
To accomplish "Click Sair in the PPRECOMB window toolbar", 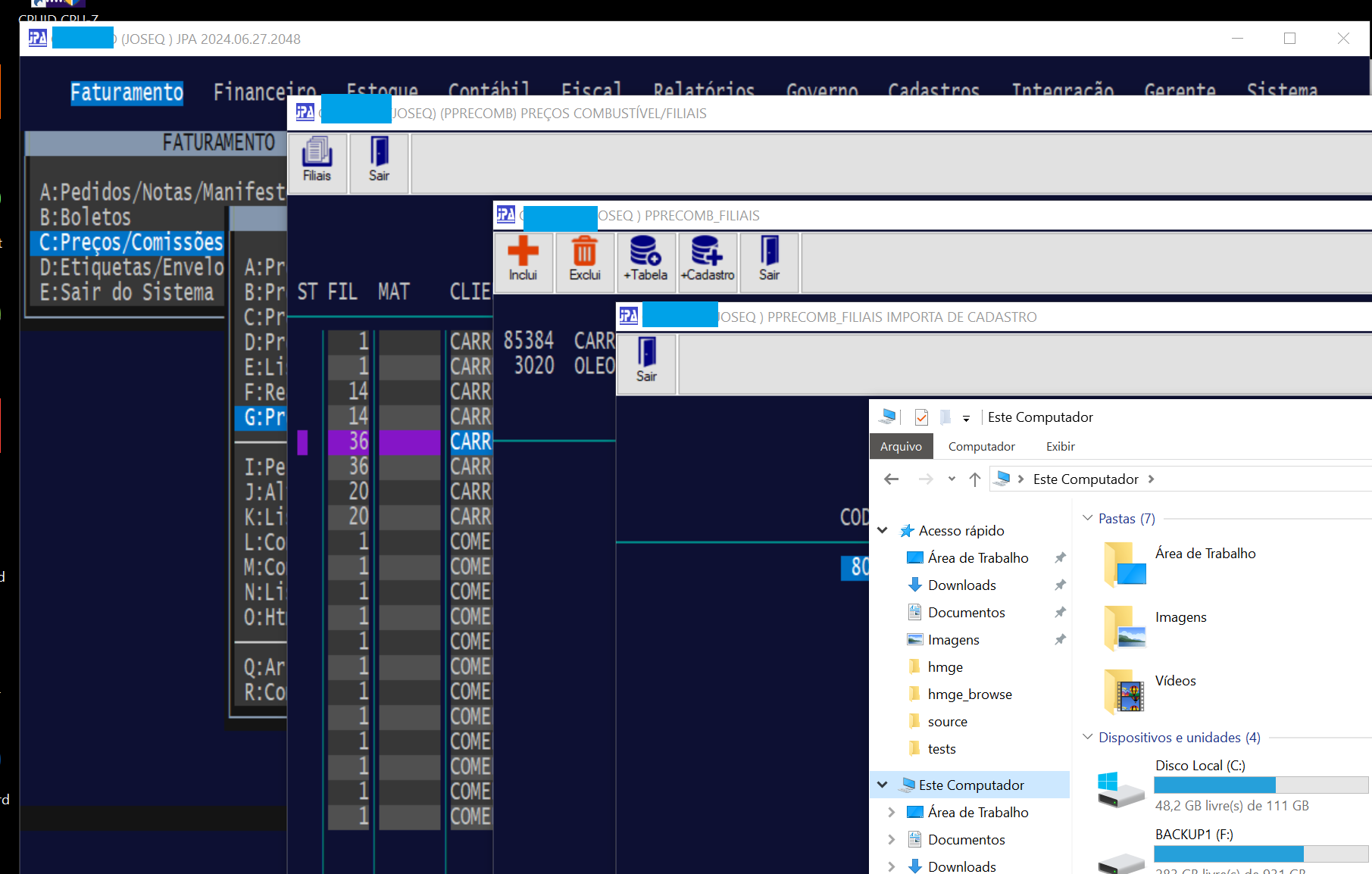I will click(x=379, y=161).
